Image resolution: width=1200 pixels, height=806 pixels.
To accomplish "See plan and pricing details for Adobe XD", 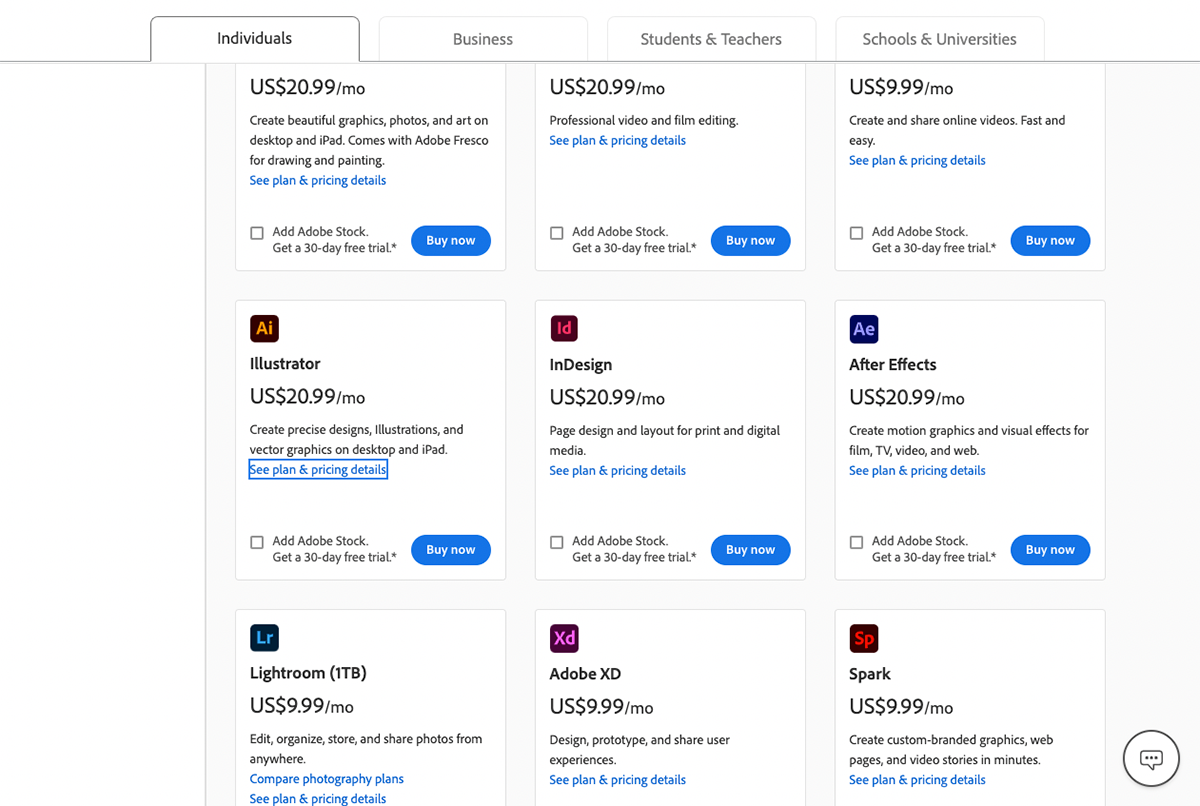I will [617, 779].
